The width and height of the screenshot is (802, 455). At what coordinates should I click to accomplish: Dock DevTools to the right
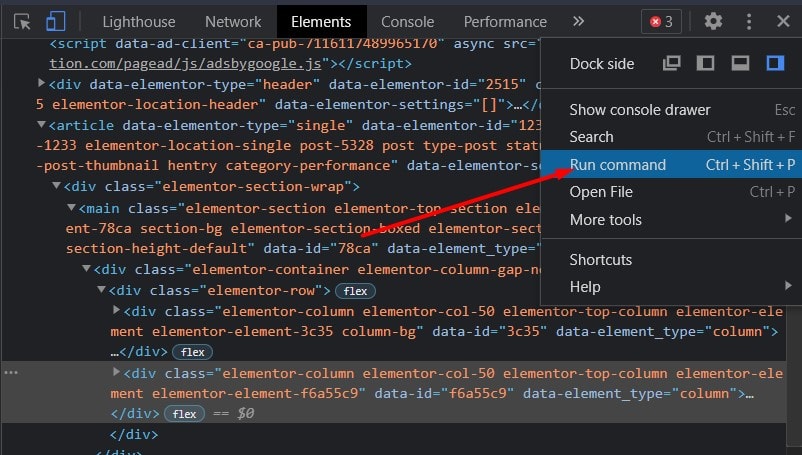pyautogui.click(x=775, y=63)
